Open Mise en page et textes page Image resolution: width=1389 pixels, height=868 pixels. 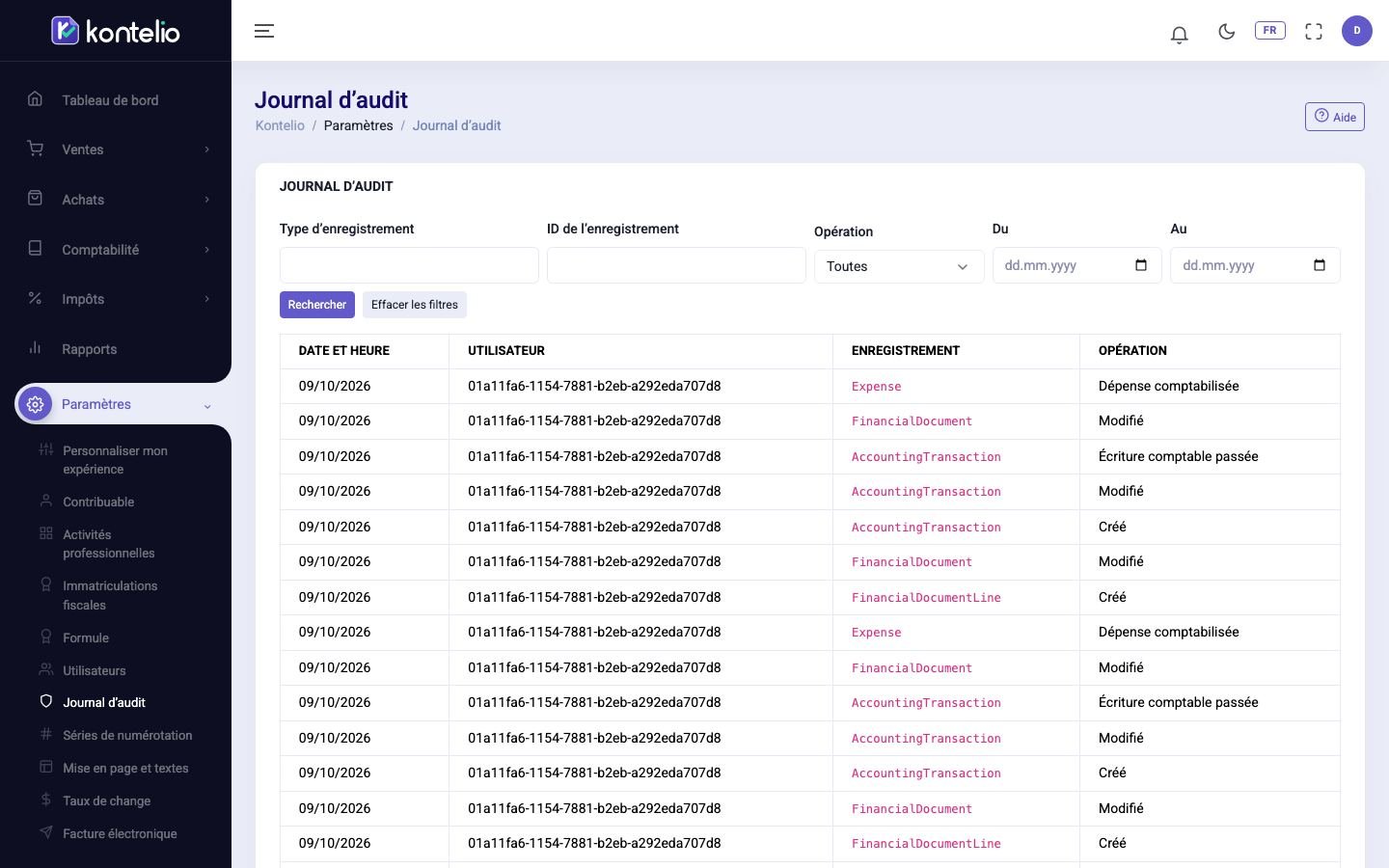pyautogui.click(x=125, y=768)
